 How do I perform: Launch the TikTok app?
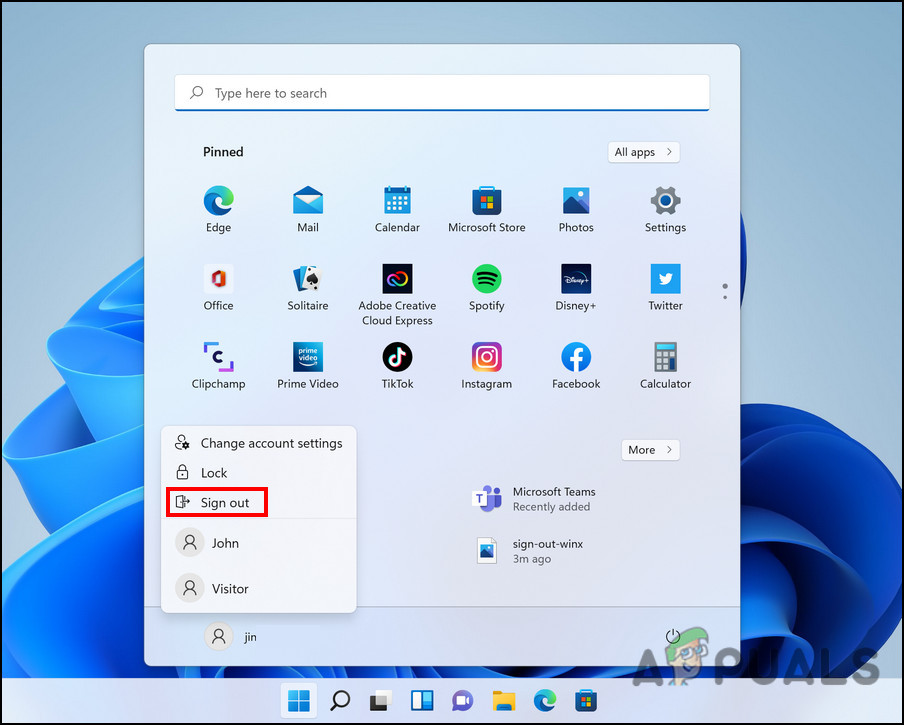397,366
